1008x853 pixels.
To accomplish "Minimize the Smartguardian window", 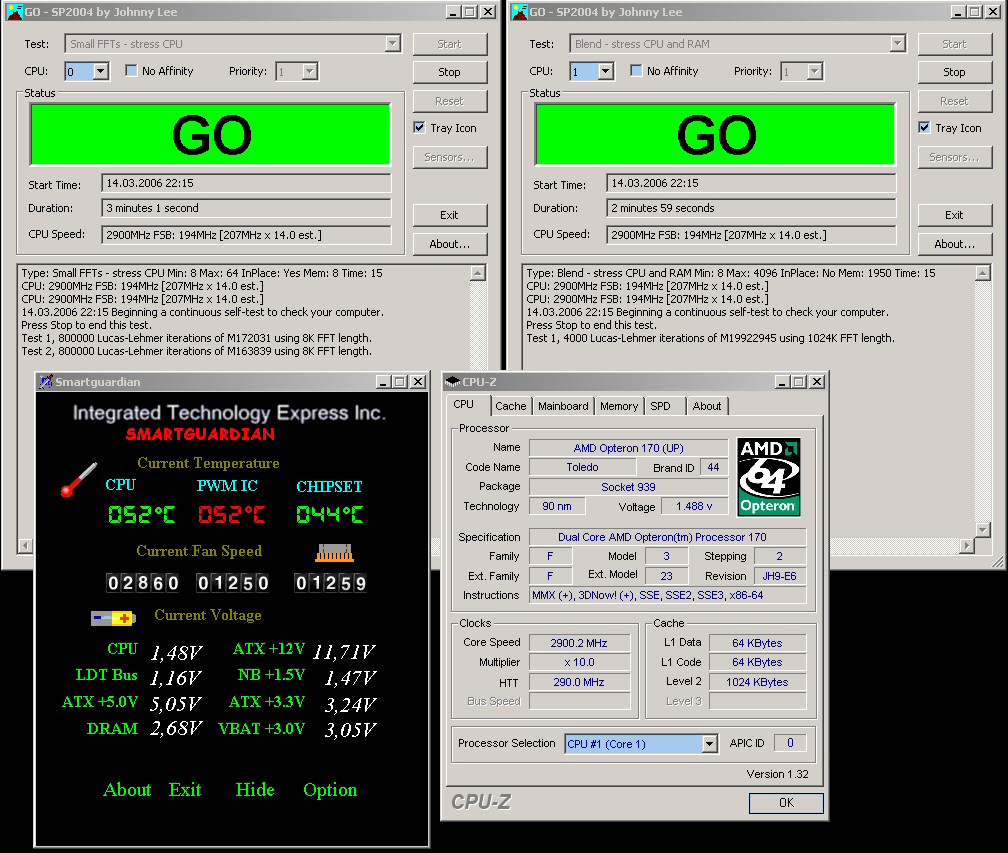I will coord(383,382).
